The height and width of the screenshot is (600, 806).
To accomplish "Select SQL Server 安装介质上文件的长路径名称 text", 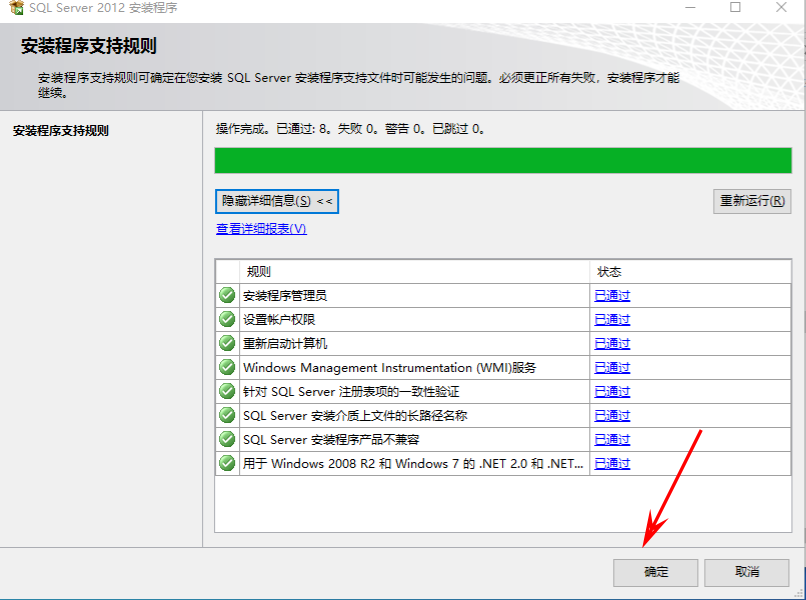I will click(355, 415).
